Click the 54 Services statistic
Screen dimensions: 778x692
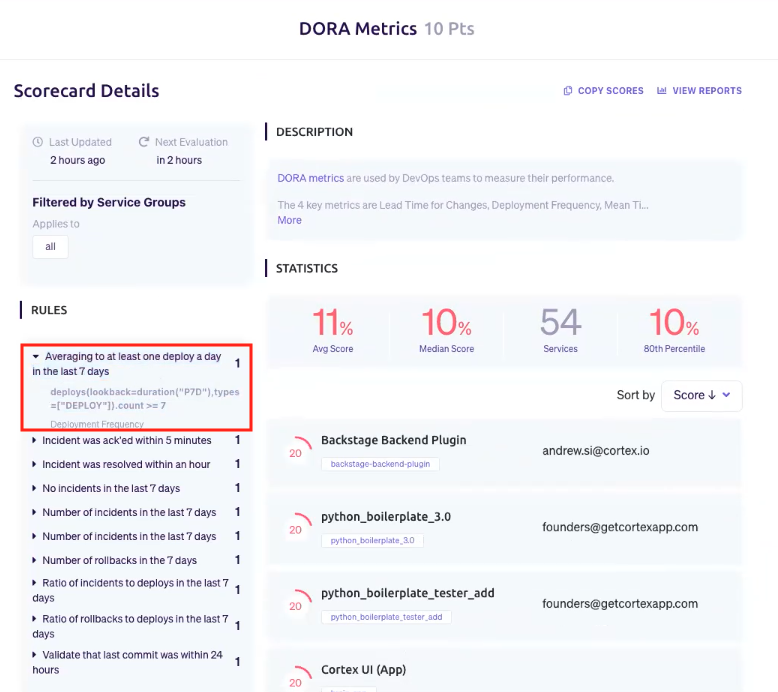pos(560,330)
